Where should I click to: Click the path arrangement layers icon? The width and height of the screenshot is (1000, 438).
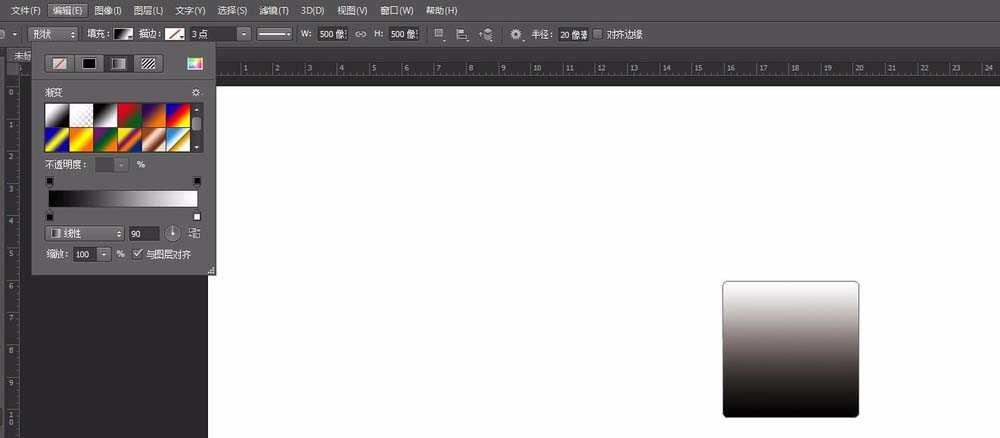point(486,34)
